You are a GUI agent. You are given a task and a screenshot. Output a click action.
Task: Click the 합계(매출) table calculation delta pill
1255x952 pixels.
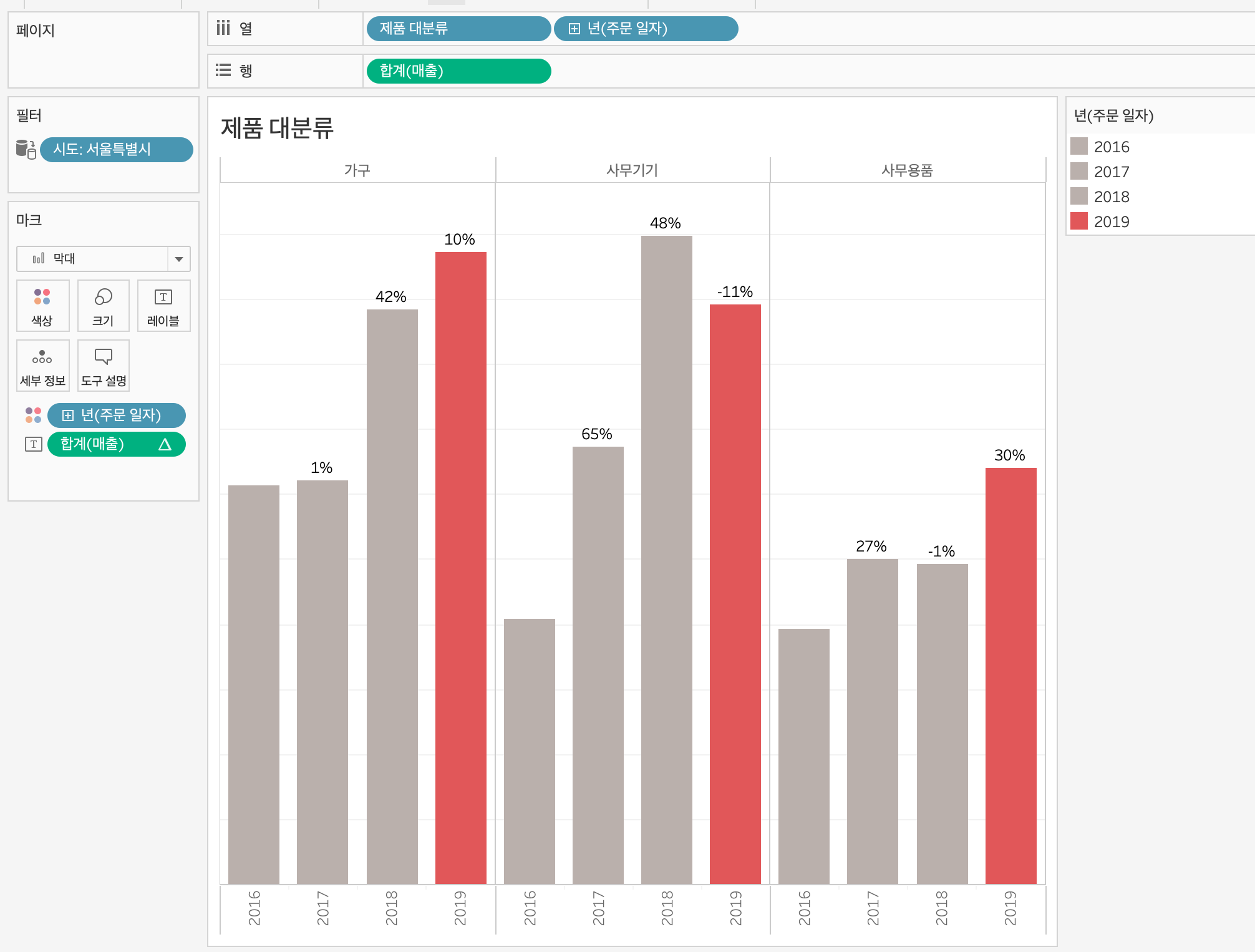coord(116,444)
